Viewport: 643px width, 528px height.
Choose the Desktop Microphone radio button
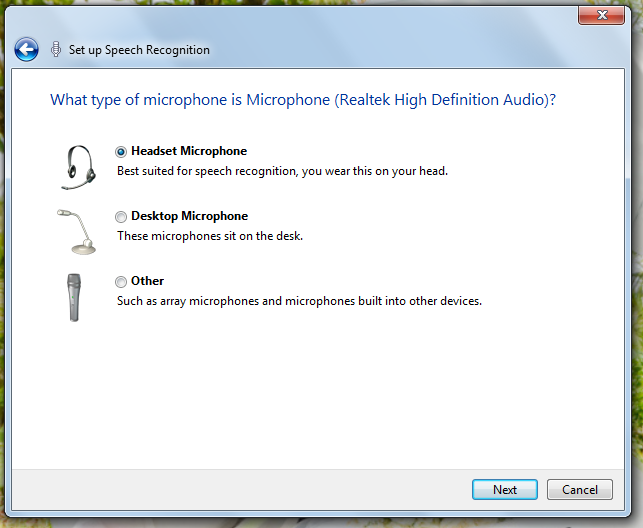tap(121, 216)
